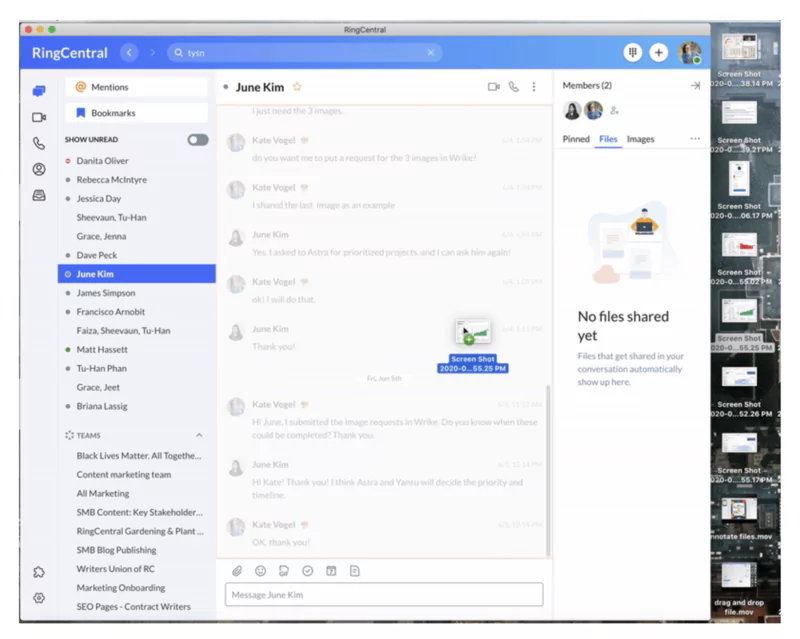800x639 pixels.
Task: Open the Video section in the left rail
Action: coord(38,118)
